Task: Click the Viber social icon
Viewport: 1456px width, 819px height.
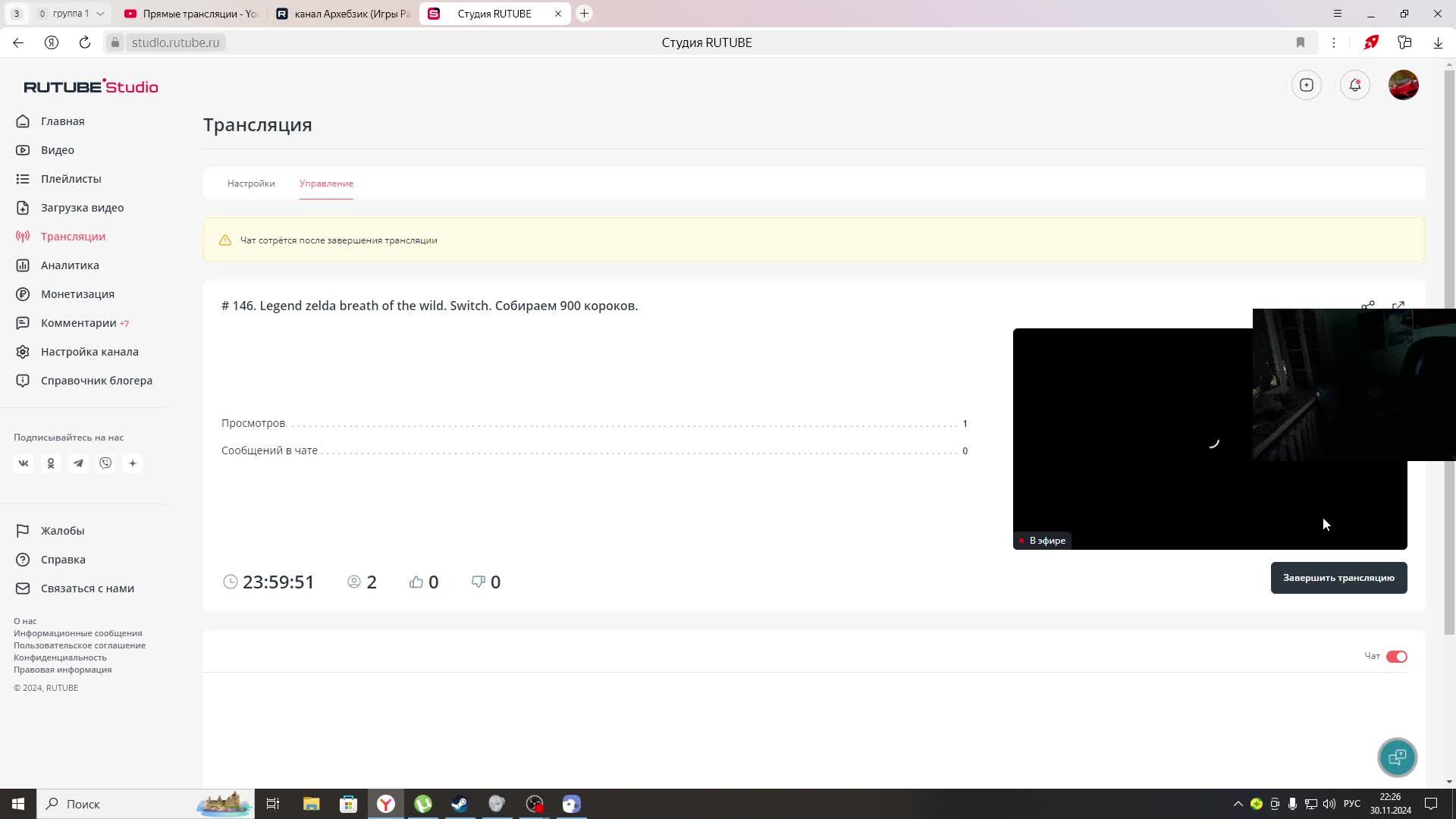Action: click(105, 463)
